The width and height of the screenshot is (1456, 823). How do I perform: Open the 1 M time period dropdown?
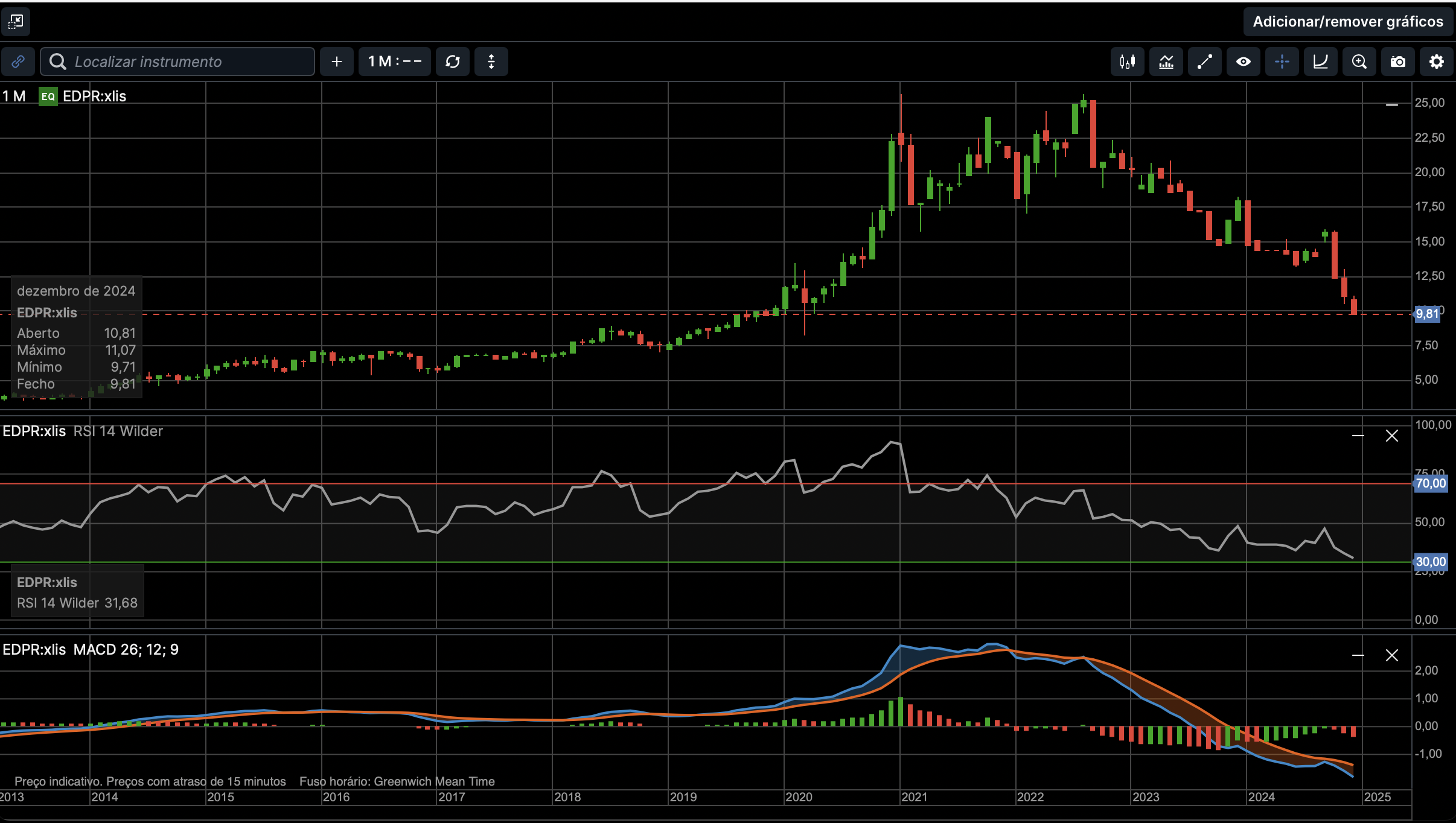pyautogui.click(x=395, y=62)
